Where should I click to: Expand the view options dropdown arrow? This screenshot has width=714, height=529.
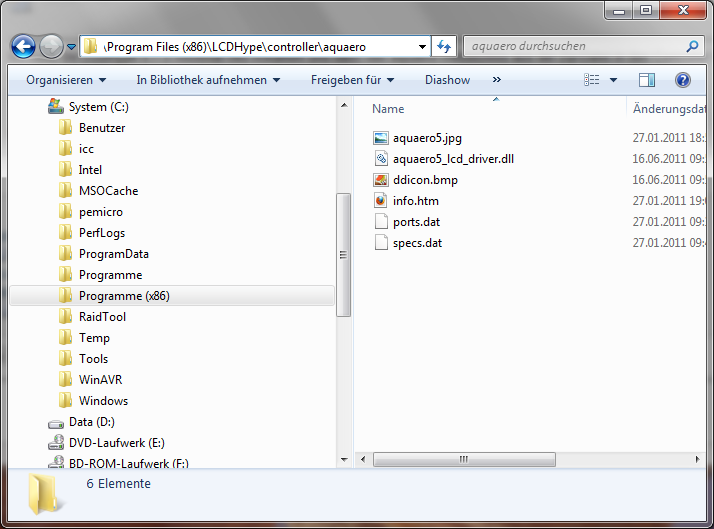tap(614, 80)
